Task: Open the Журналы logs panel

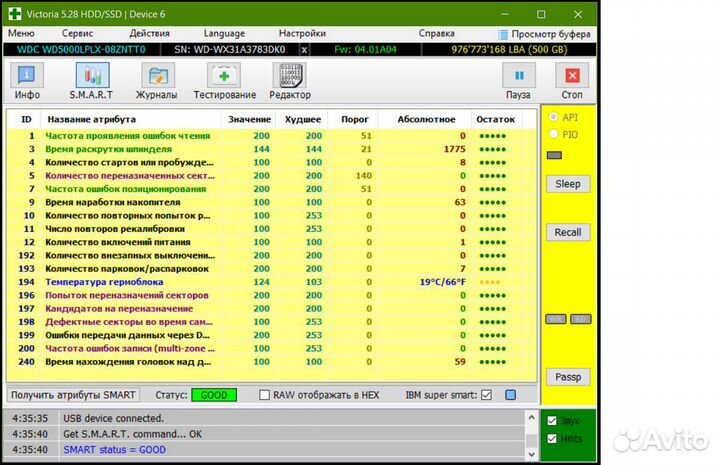Action: coord(157,82)
